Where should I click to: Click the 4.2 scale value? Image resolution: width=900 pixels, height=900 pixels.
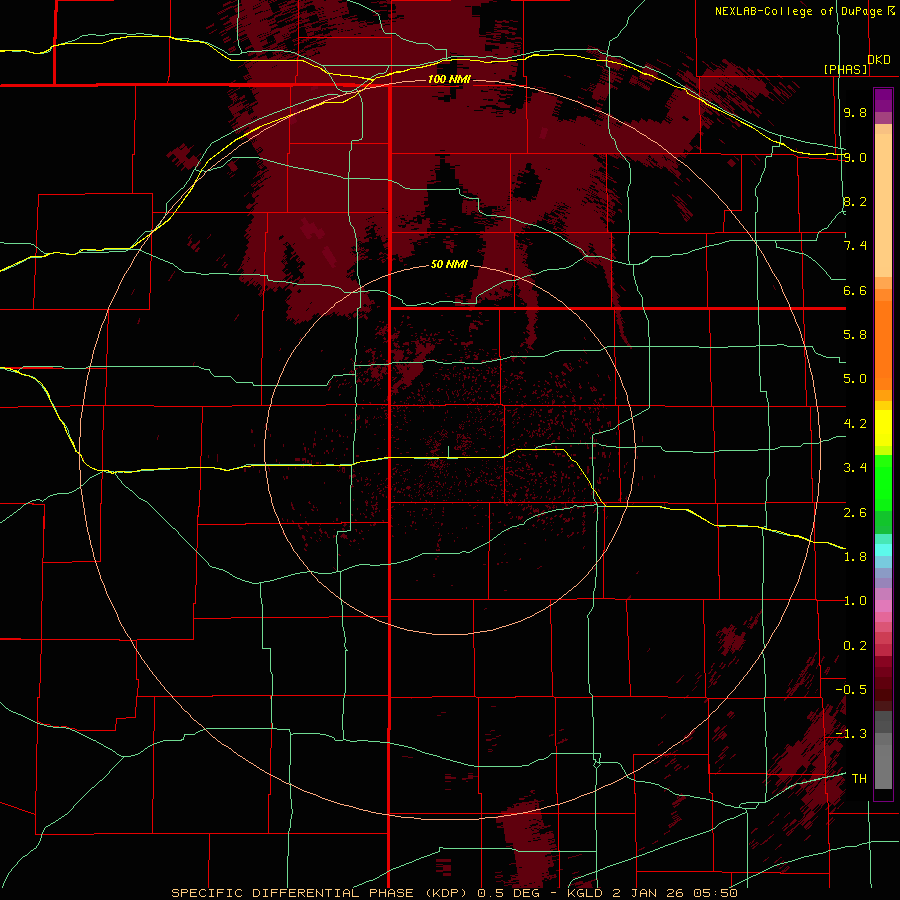pyautogui.click(x=855, y=424)
